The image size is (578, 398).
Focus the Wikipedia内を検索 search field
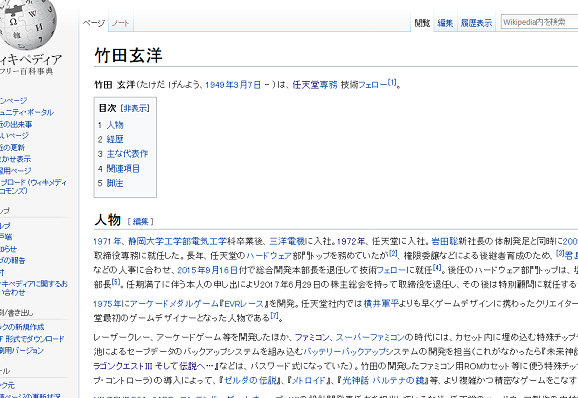coord(539,22)
